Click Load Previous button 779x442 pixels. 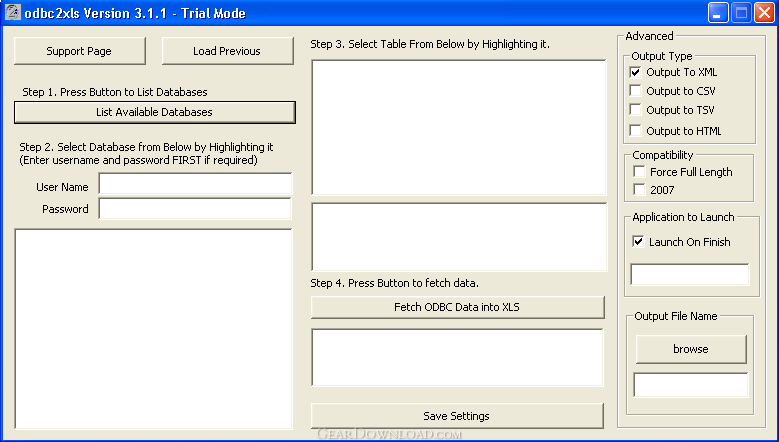coord(228,51)
